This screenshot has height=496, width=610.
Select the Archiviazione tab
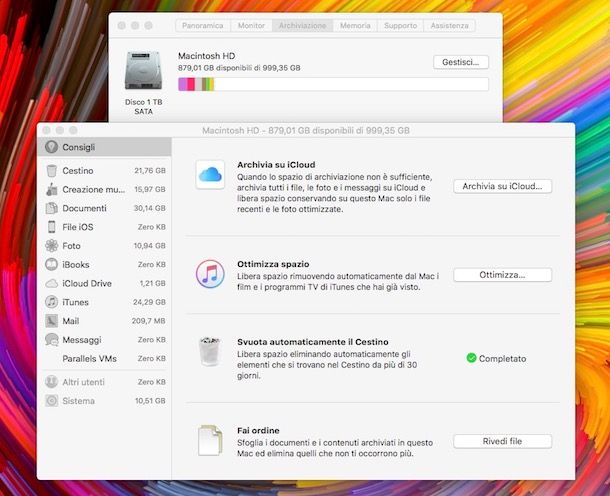pos(302,26)
